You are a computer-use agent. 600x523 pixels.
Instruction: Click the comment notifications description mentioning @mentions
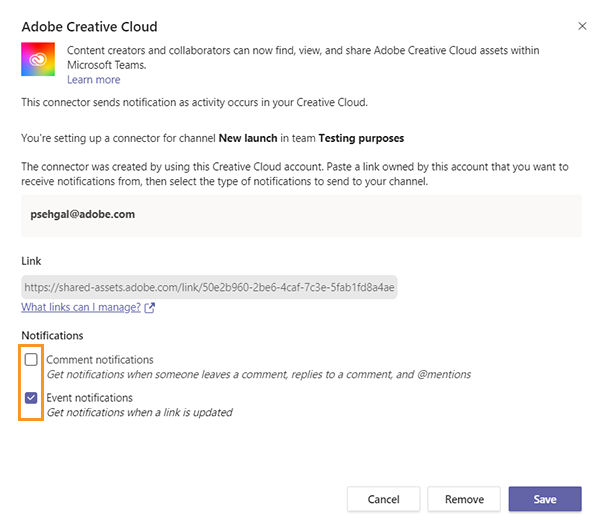pyautogui.click(x=259, y=374)
